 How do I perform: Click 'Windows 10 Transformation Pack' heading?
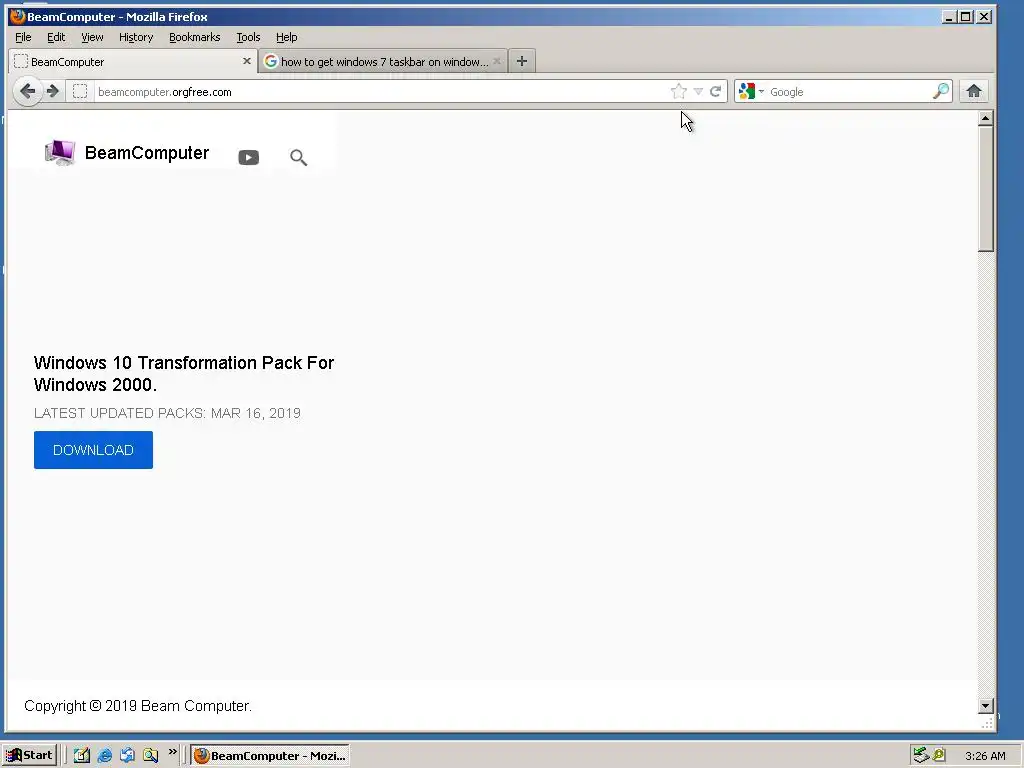tap(184, 374)
